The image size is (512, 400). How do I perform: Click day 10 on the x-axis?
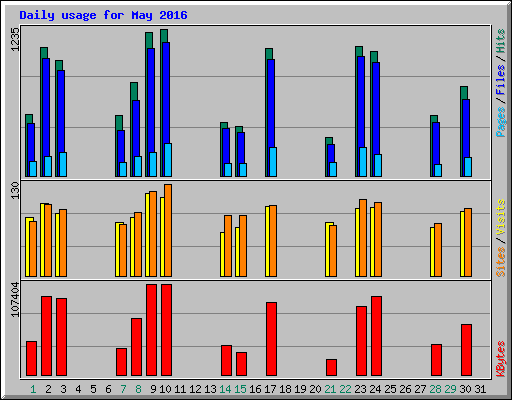coord(165,389)
